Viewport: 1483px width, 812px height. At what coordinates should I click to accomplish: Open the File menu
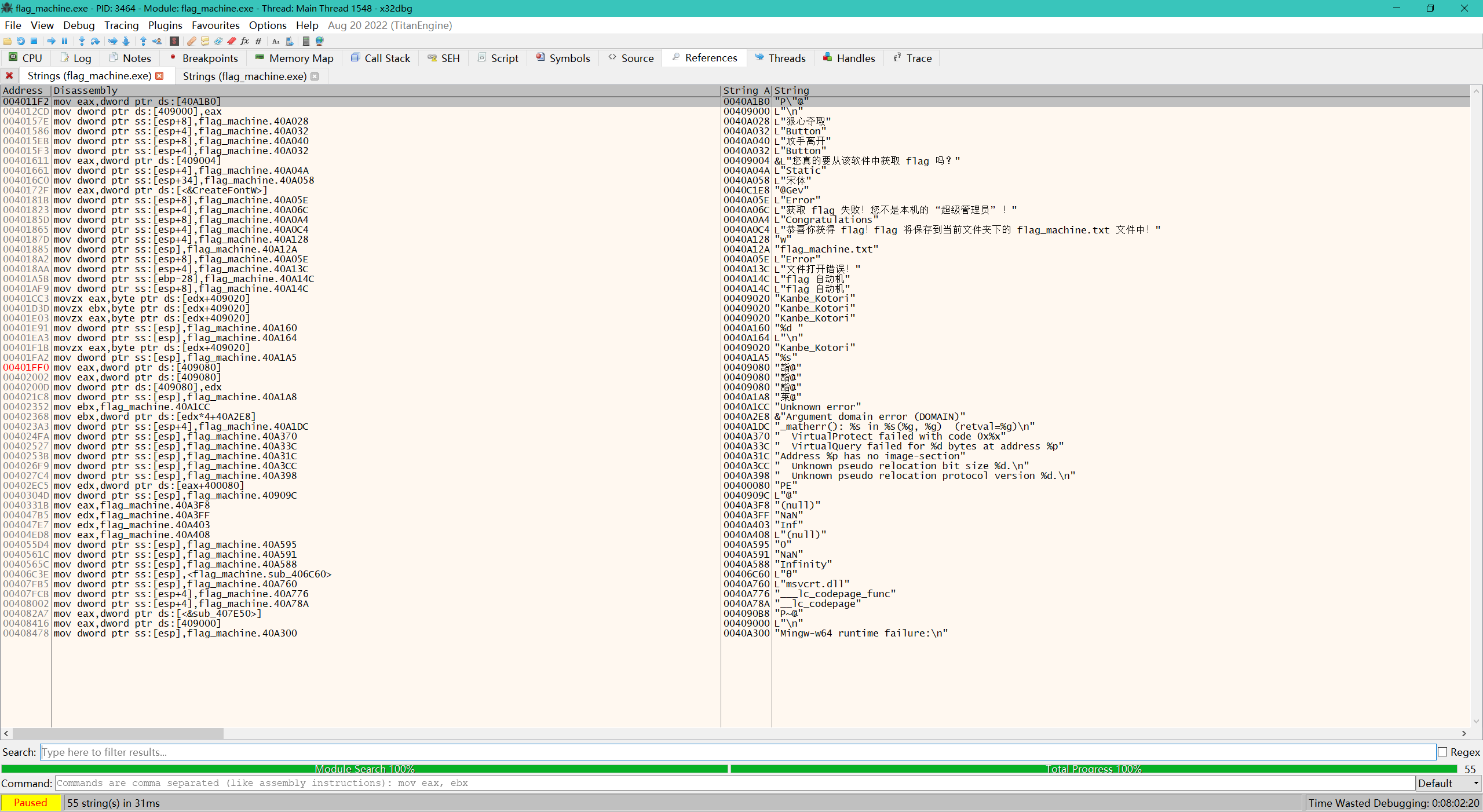tap(13, 25)
